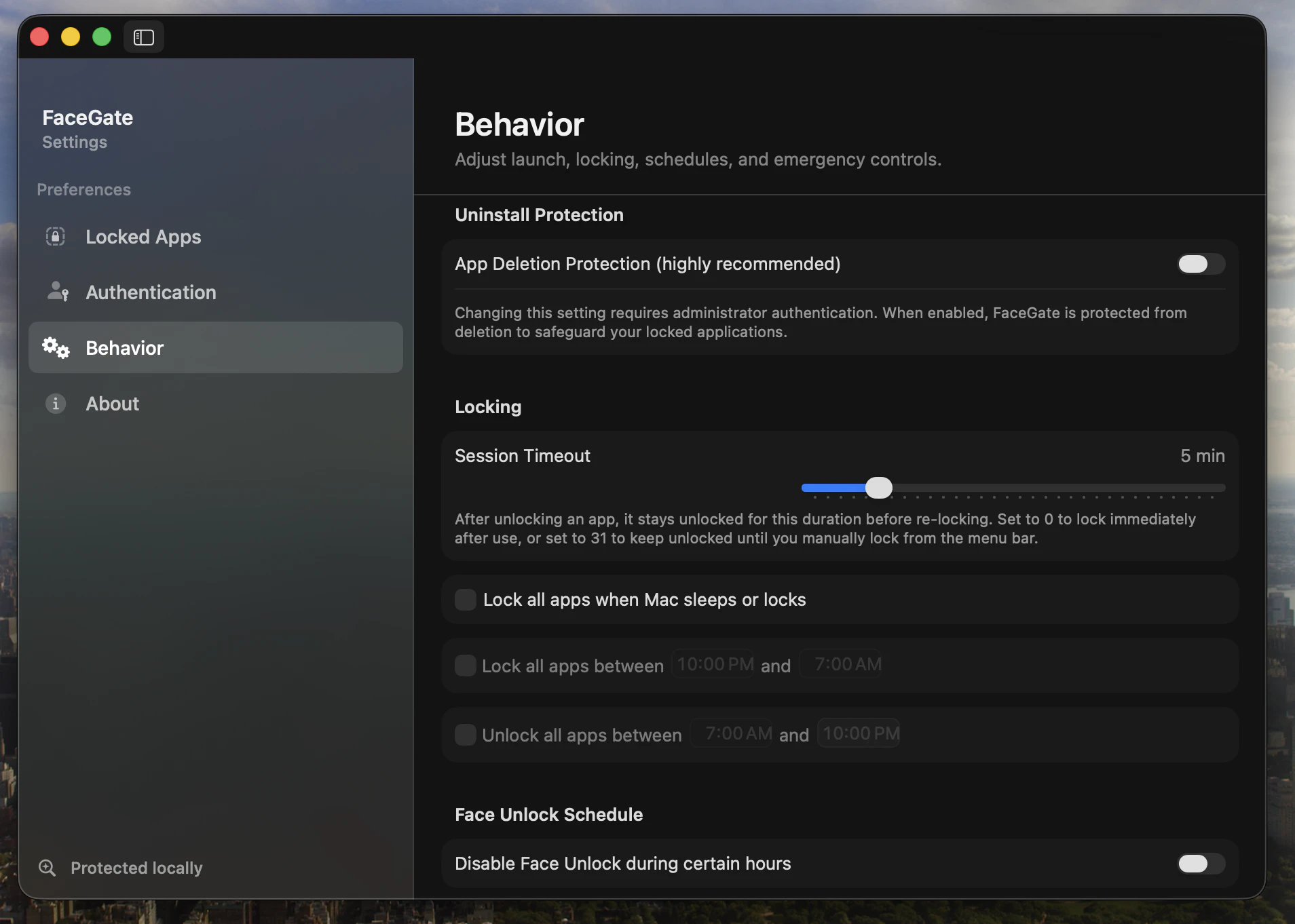
Task: Click the About info icon
Action: (x=56, y=404)
